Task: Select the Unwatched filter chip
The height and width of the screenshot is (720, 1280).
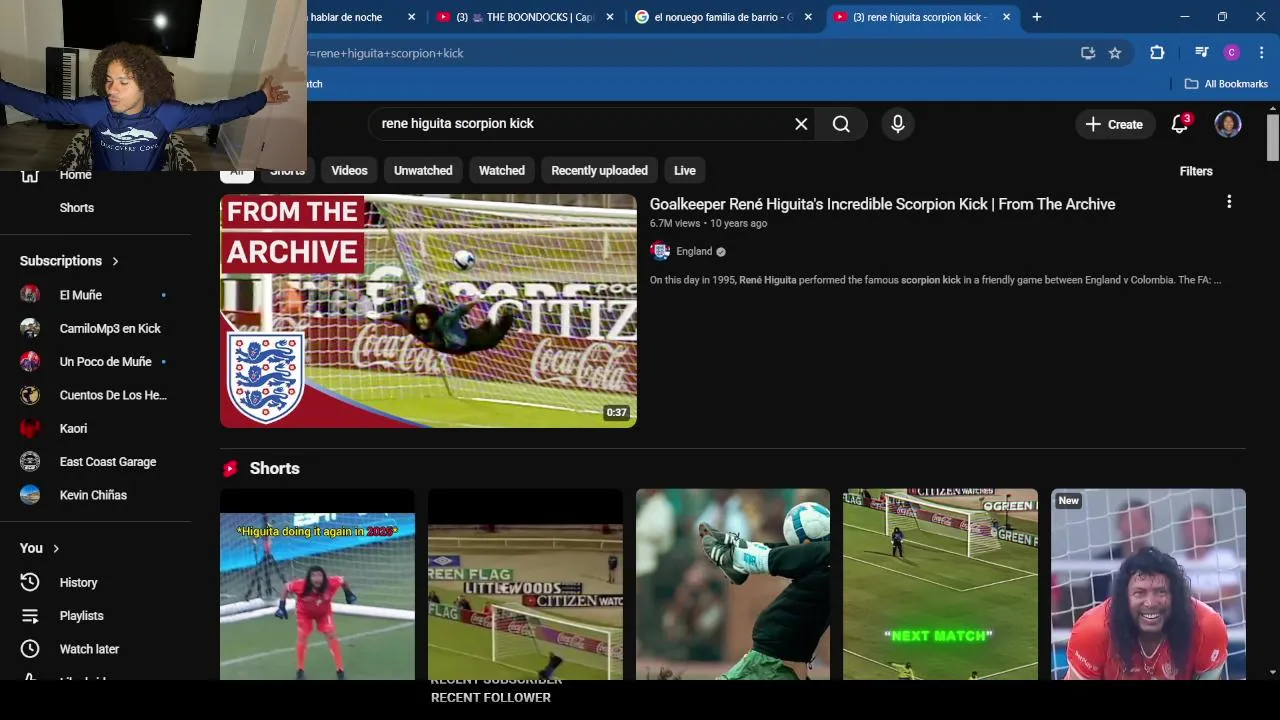Action: click(423, 170)
